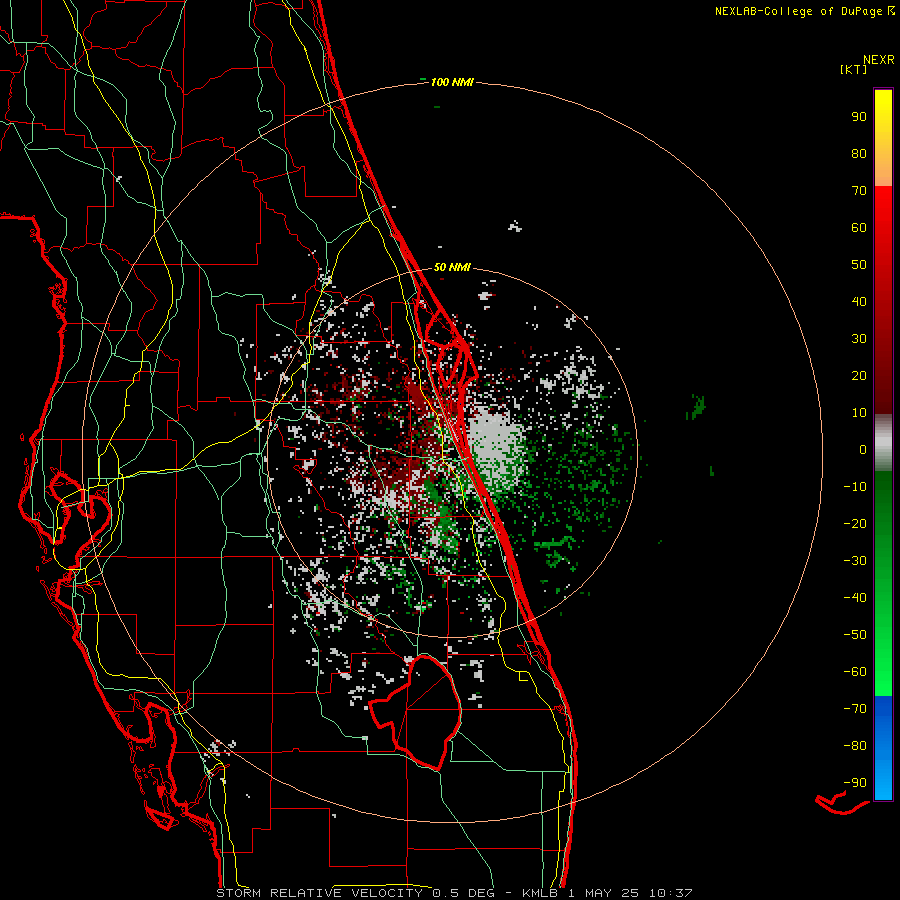
Task: Click the -30 knot scale value
Action: click(x=855, y=561)
